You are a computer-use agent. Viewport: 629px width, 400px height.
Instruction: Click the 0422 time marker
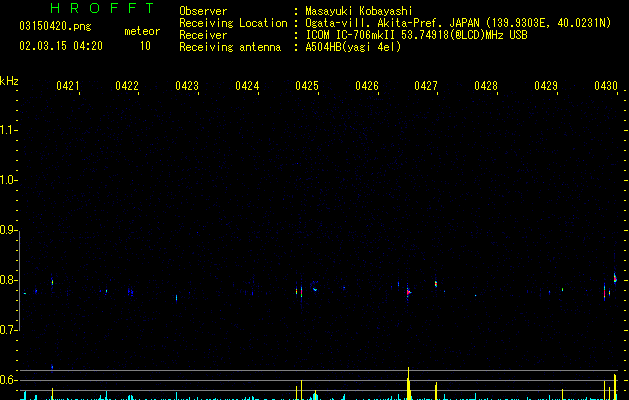click(127, 86)
